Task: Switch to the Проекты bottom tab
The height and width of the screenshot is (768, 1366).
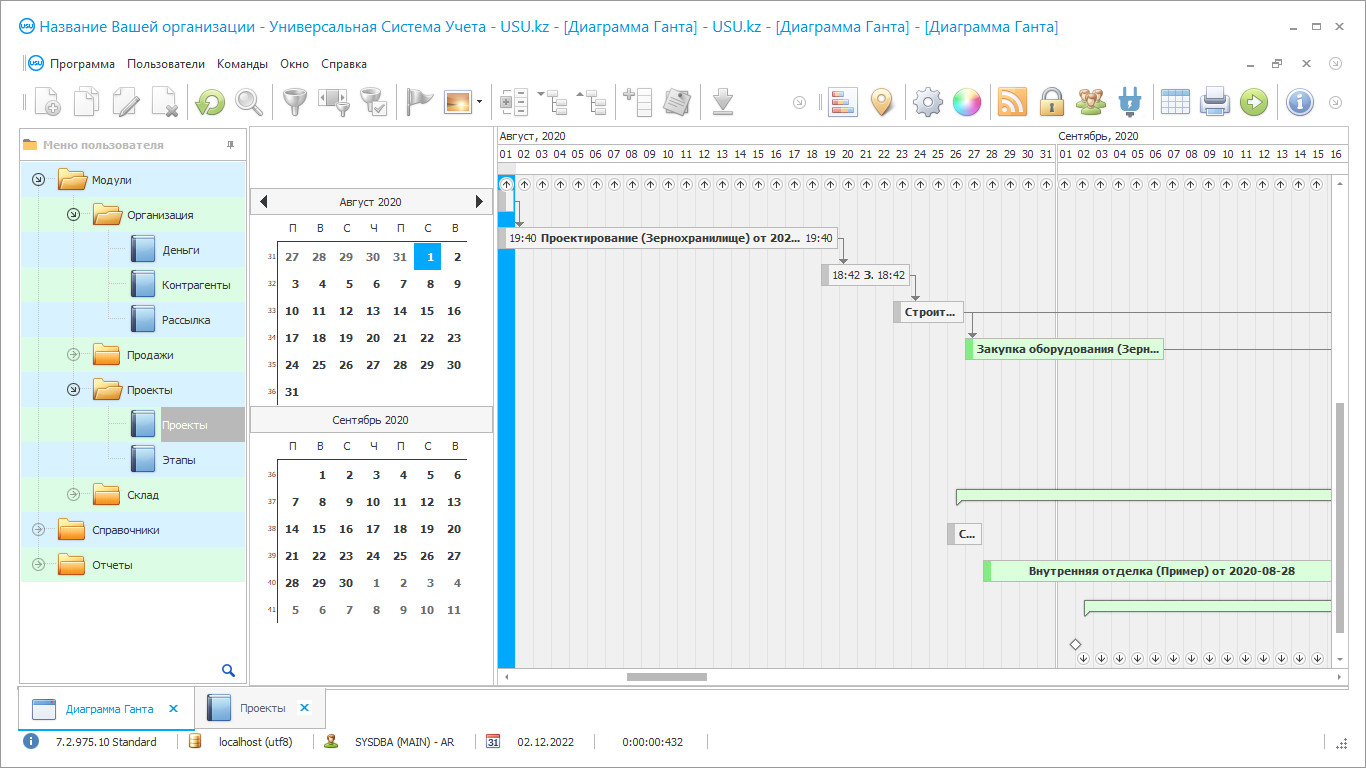Action: pyautogui.click(x=262, y=708)
